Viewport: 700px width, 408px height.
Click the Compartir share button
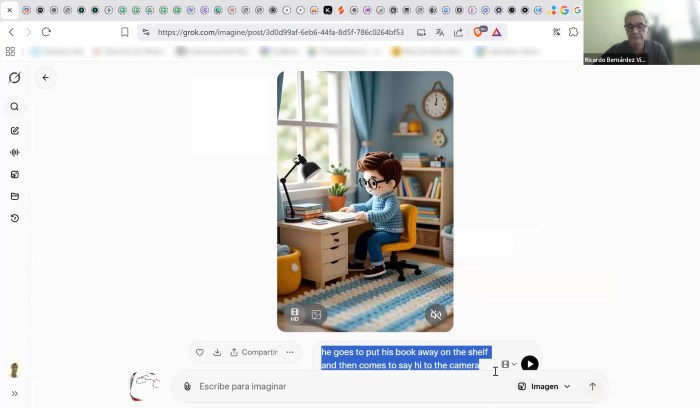253,352
